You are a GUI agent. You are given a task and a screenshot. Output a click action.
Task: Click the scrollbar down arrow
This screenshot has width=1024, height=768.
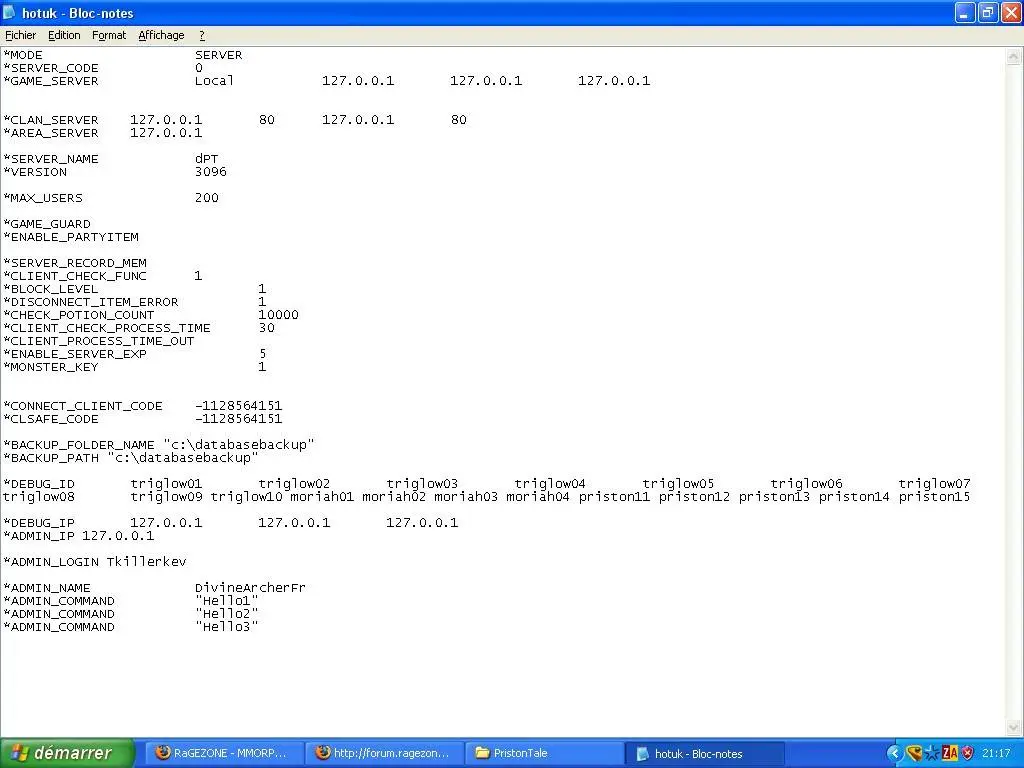[1014, 727]
